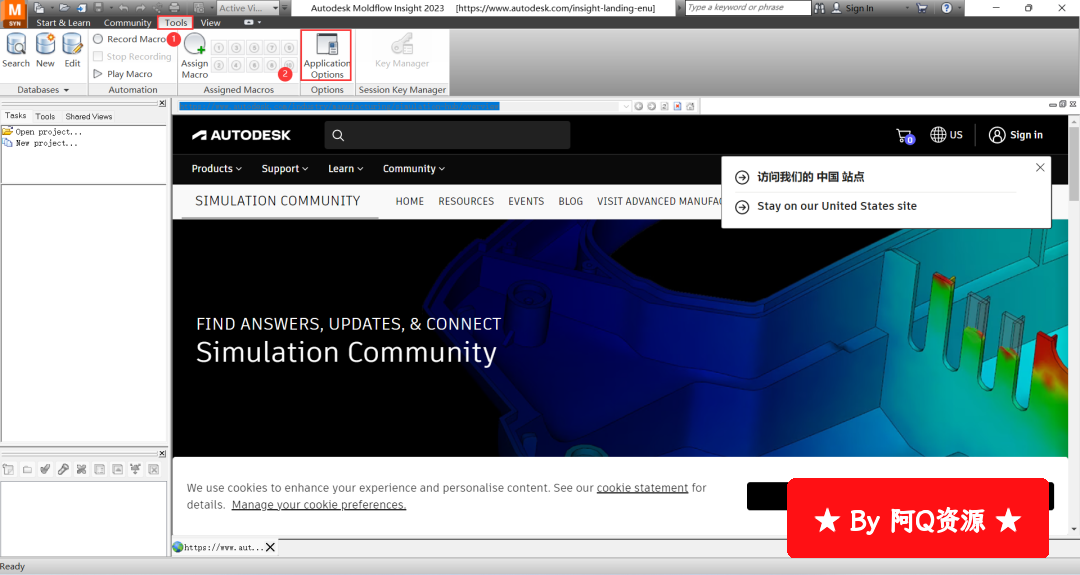
Task: Click the Undo arrow in quick access toolbar
Action: (x=123, y=8)
